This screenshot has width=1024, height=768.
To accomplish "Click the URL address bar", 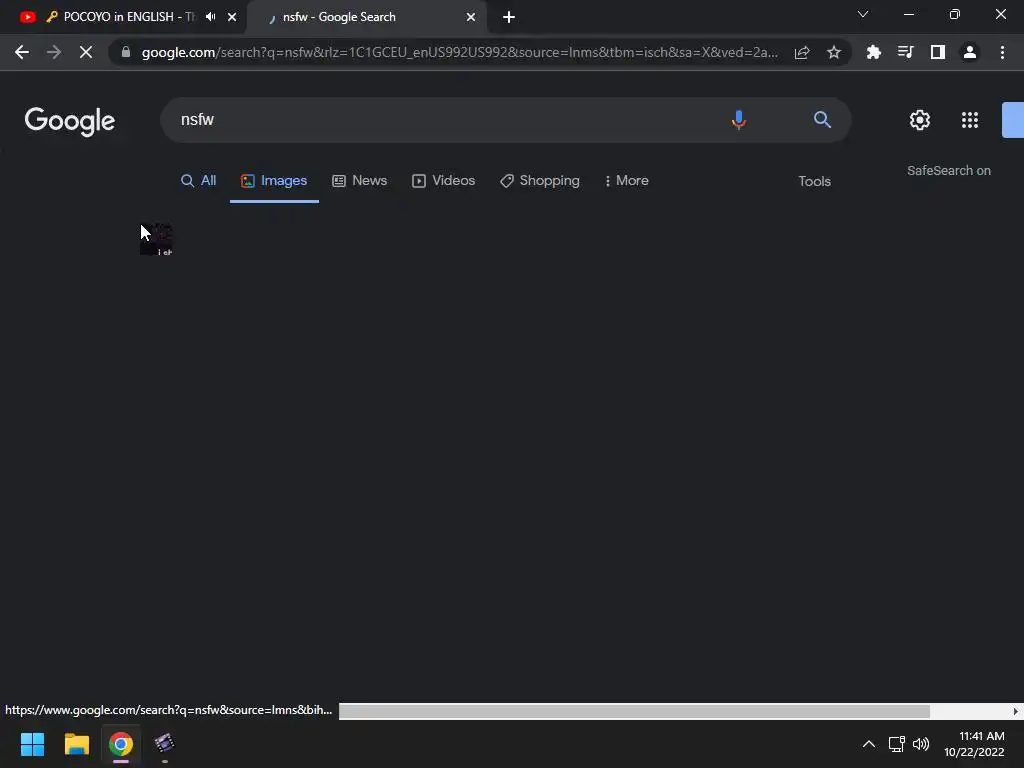I will click(x=459, y=52).
